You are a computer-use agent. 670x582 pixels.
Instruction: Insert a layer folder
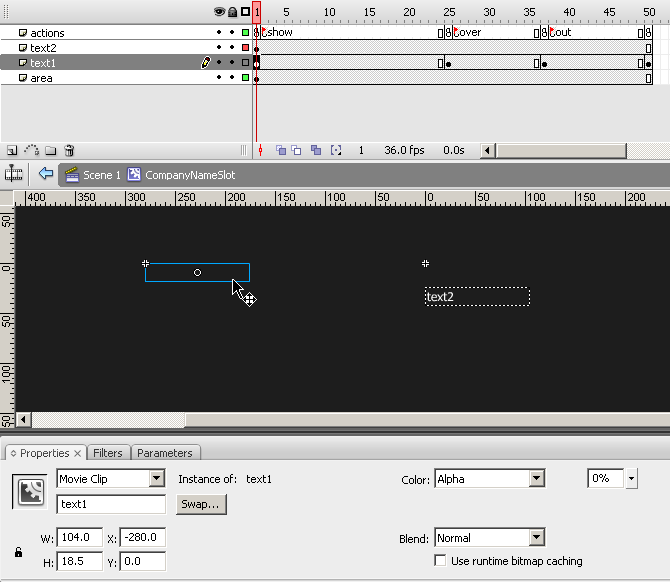(50, 151)
